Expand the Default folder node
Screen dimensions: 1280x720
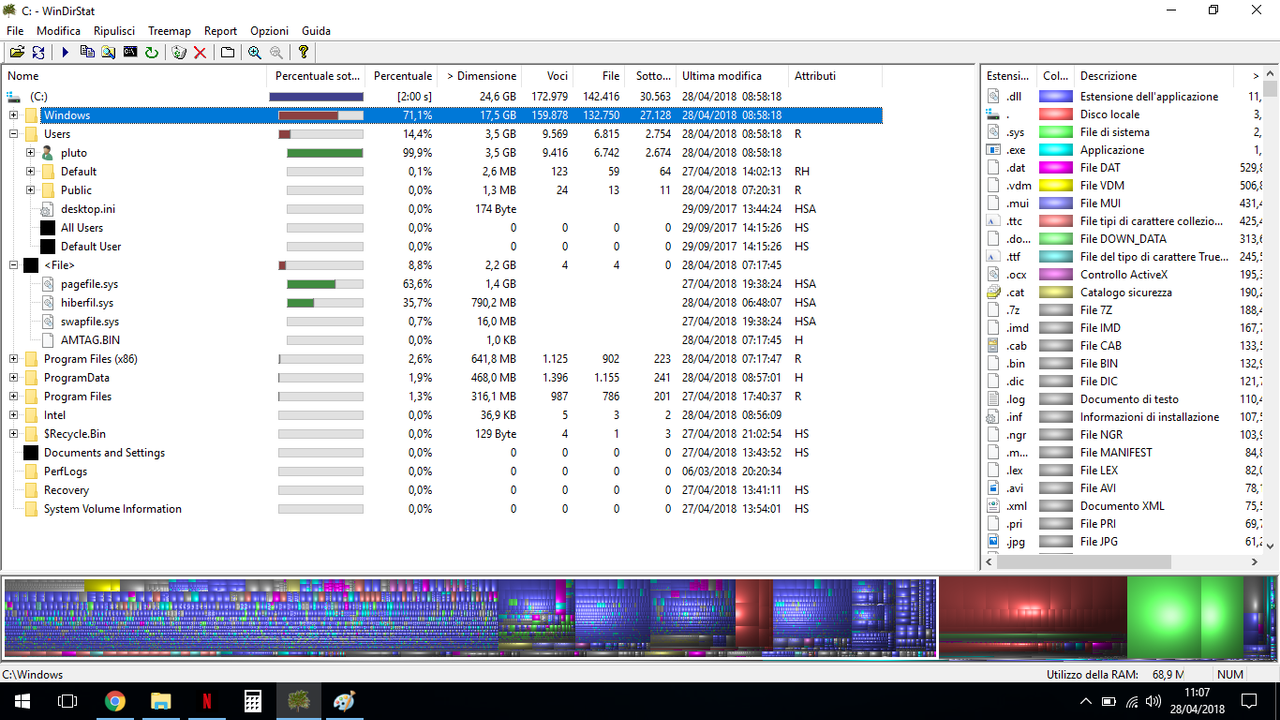click(31, 171)
